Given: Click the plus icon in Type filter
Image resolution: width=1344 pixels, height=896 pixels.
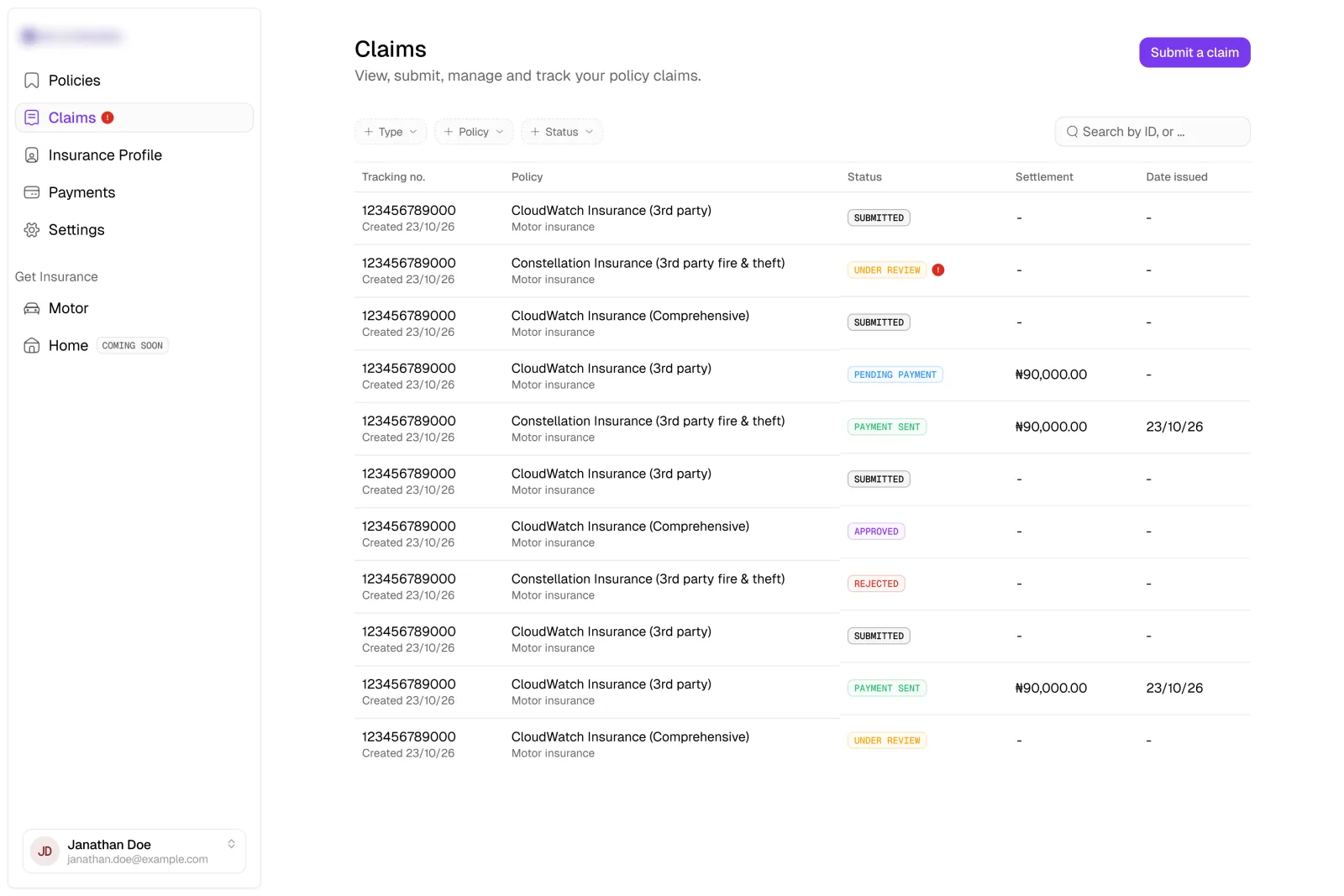Looking at the screenshot, I should (x=368, y=132).
